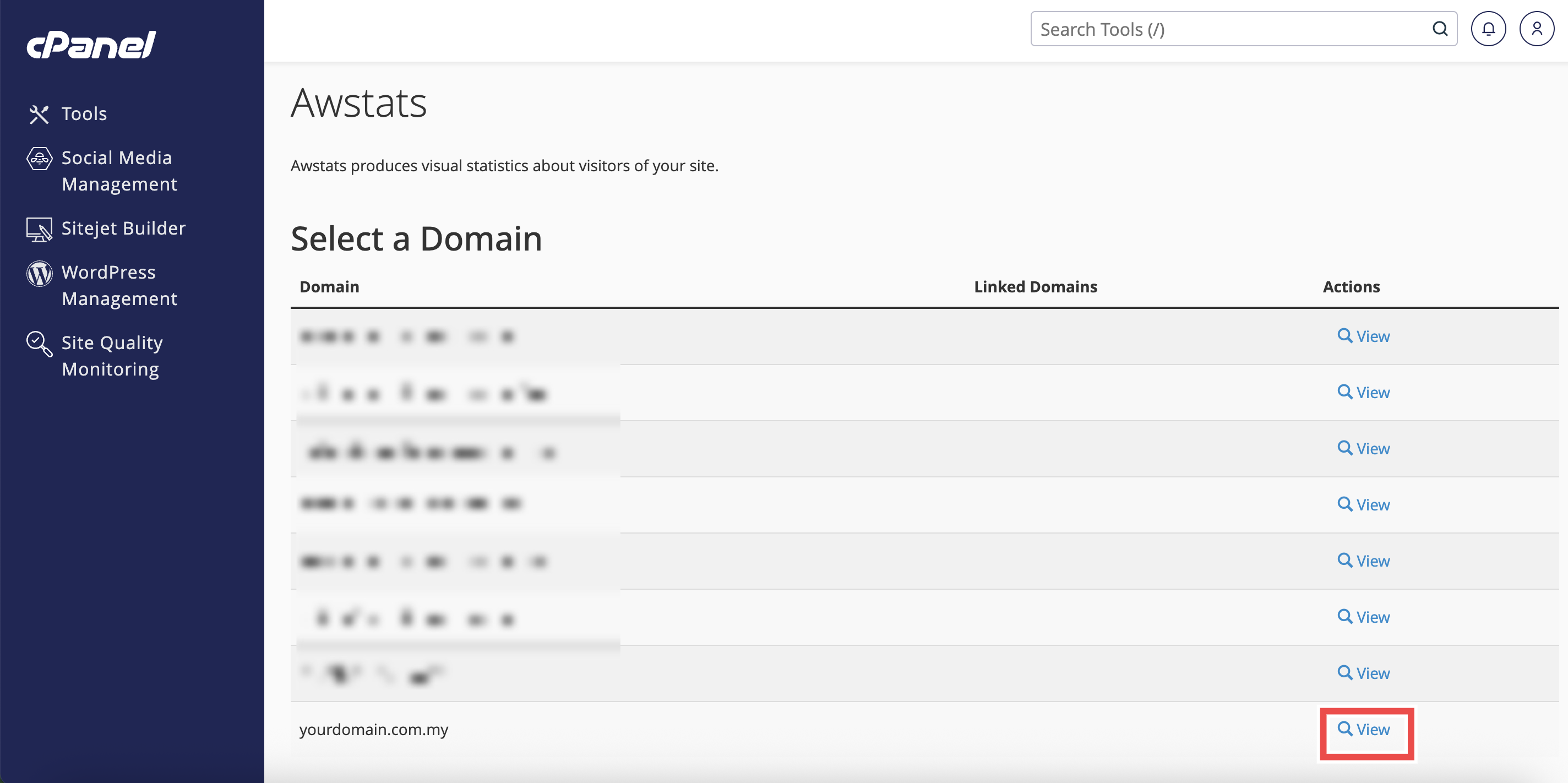
Task: Click the Site Quality Monitoring icon
Action: [39, 344]
